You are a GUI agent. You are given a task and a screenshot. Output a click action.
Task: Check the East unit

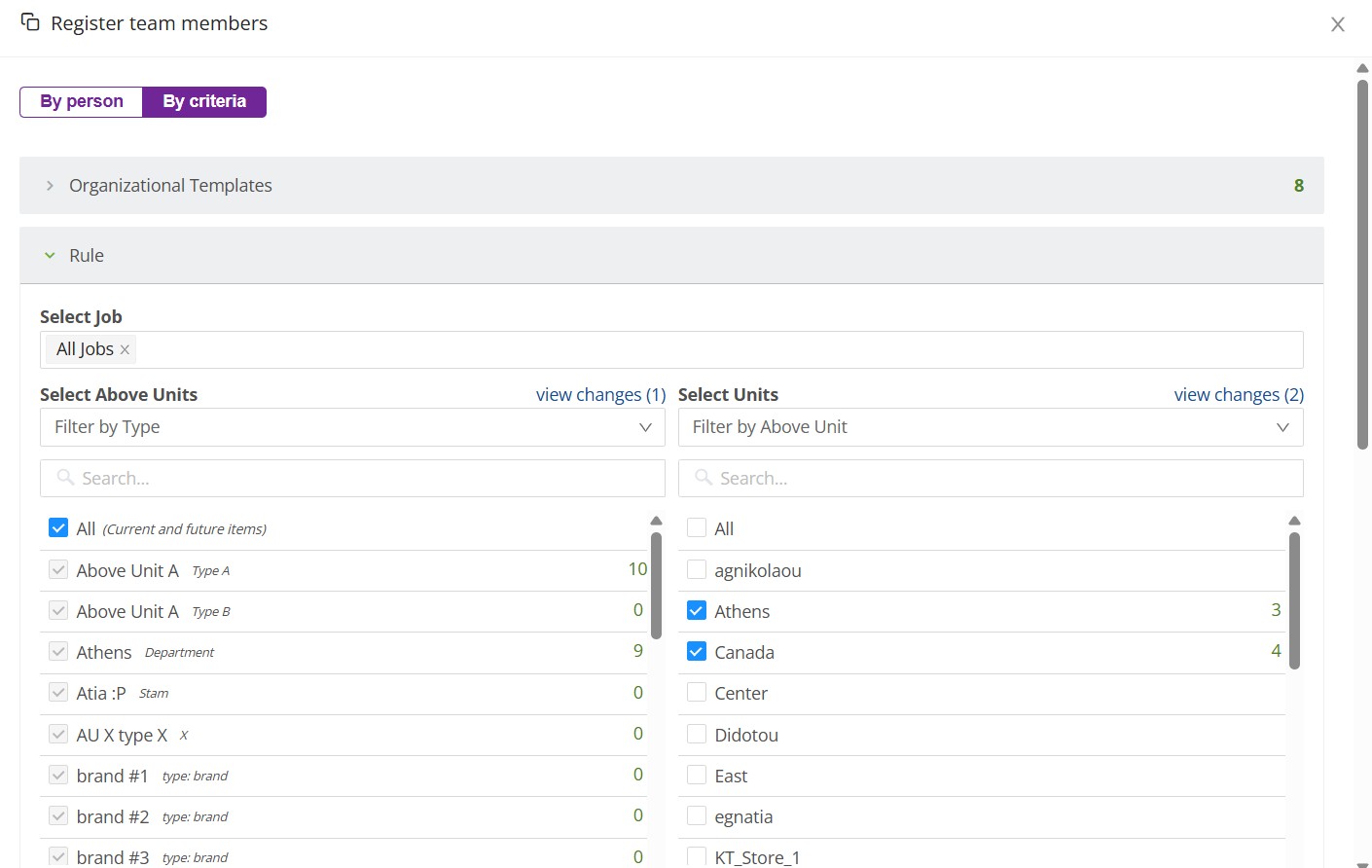tap(697, 775)
